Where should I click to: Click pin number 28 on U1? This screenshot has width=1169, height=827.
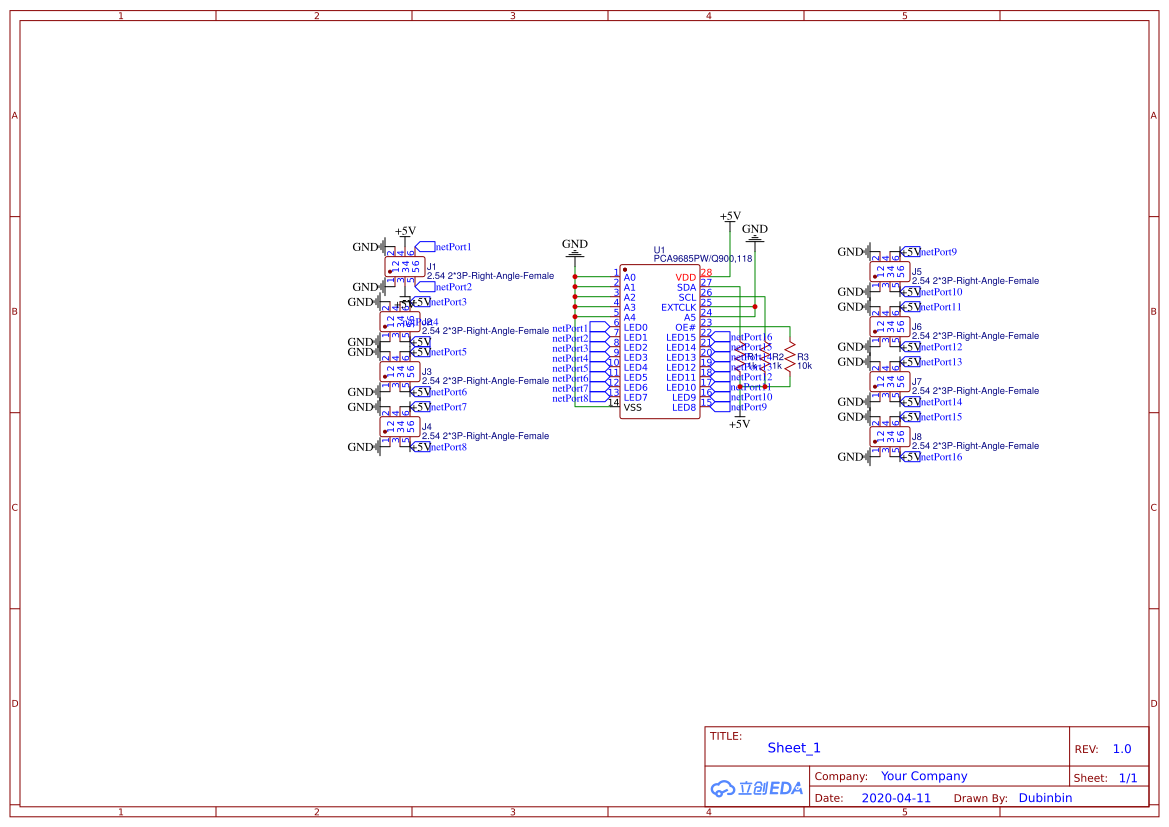coord(706,273)
